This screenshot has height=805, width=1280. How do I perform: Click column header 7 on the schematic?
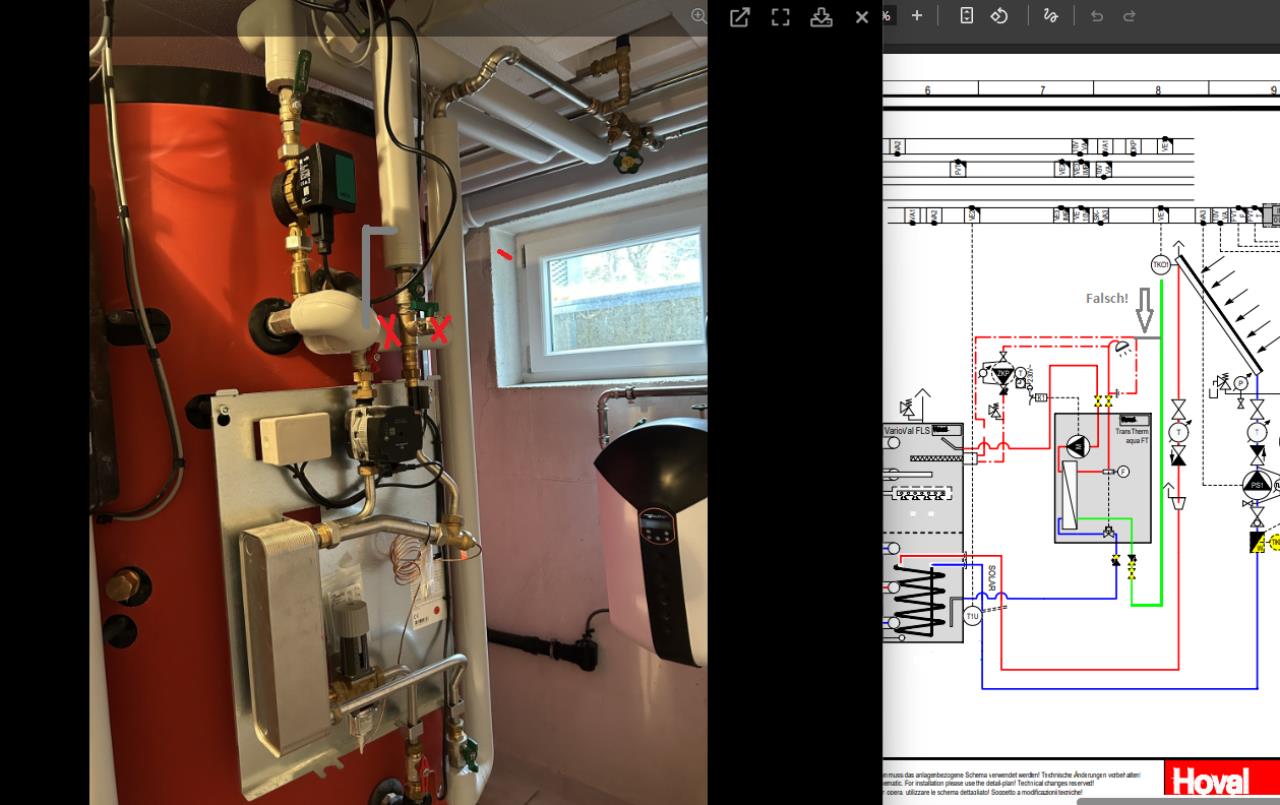click(1042, 90)
